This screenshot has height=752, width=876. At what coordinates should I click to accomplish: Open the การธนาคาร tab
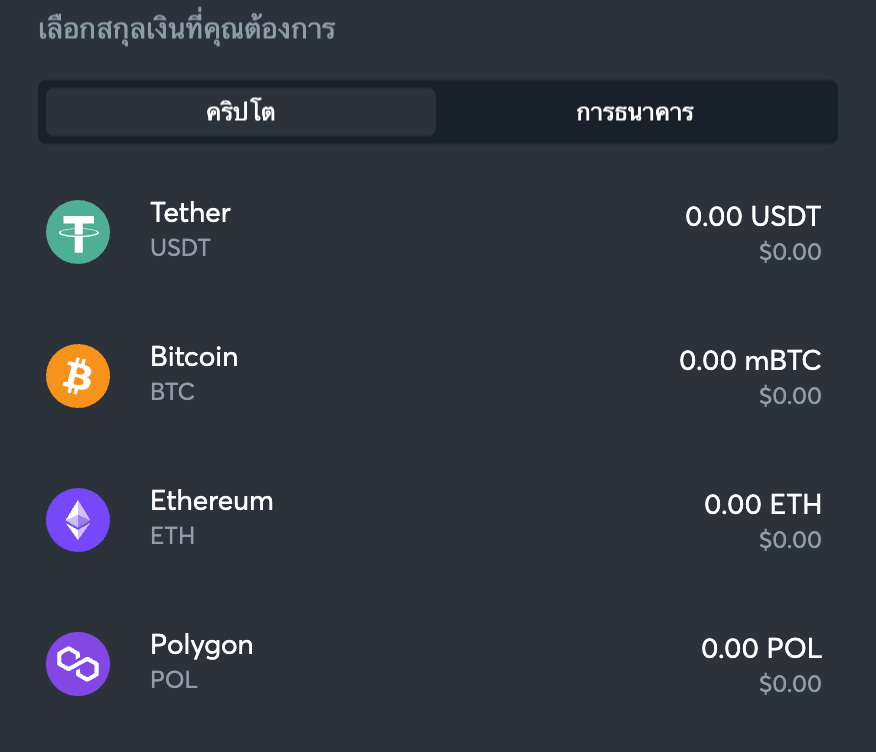(635, 112)
